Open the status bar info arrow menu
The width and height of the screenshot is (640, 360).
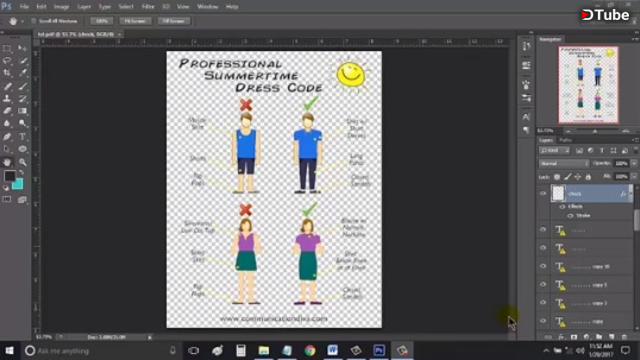150,337
